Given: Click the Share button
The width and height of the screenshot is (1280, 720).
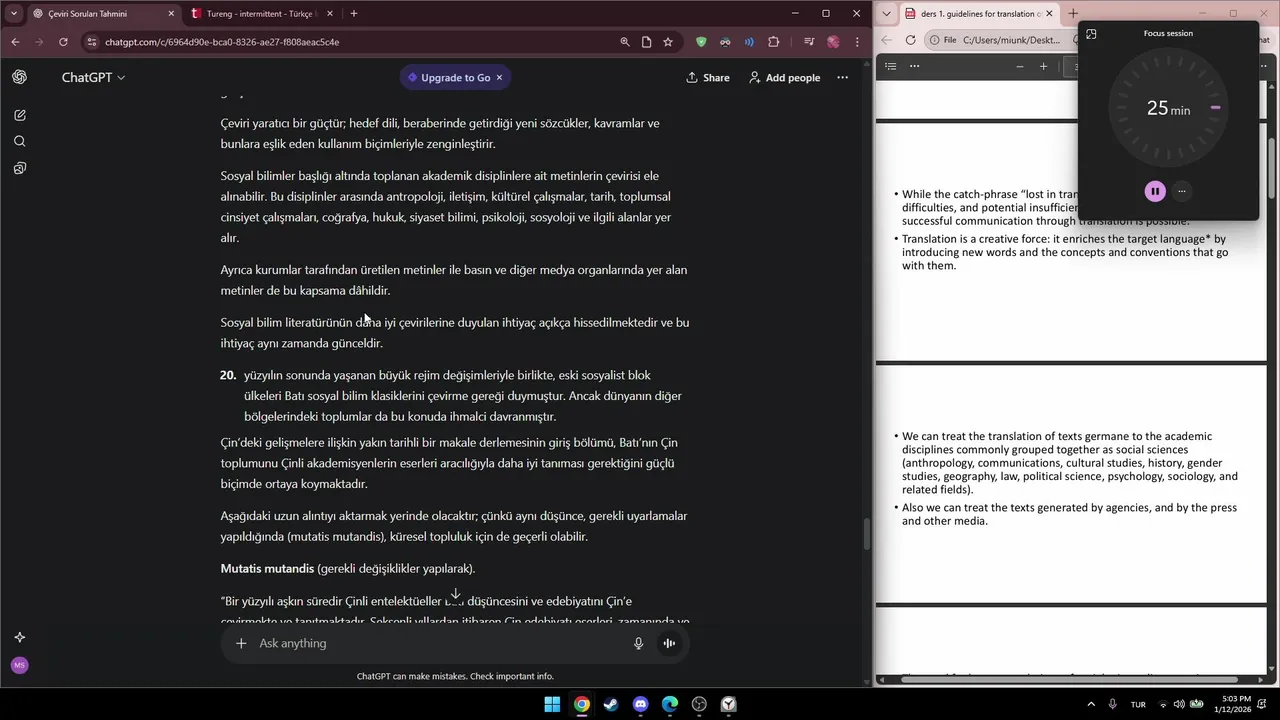Looking at the screenshot, I should coord(708,77).
